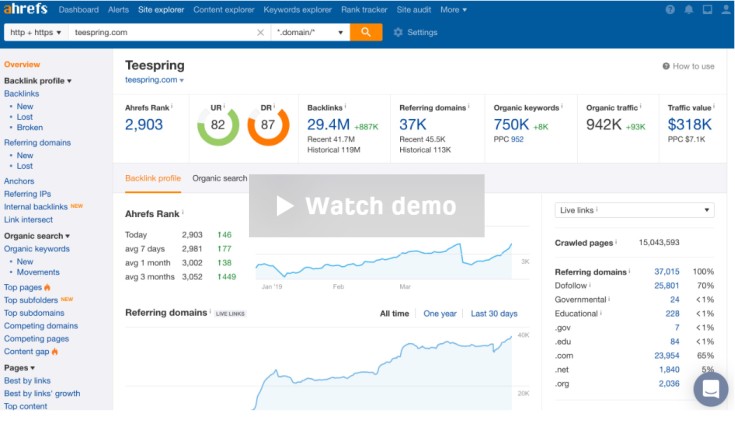Click the How to use help icon
Image resolution: width=735 pixels, height=427 pixels.
tap(667, 66)
